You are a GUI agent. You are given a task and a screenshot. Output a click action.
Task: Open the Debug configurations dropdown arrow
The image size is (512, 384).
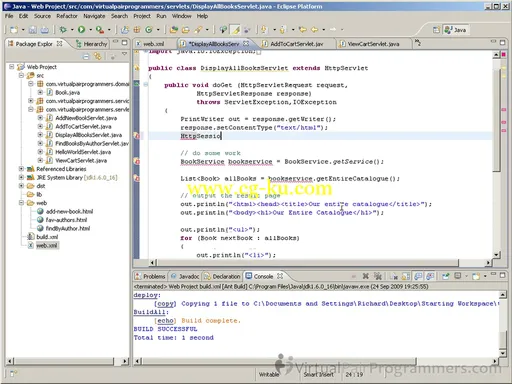(x=72, y=30)
